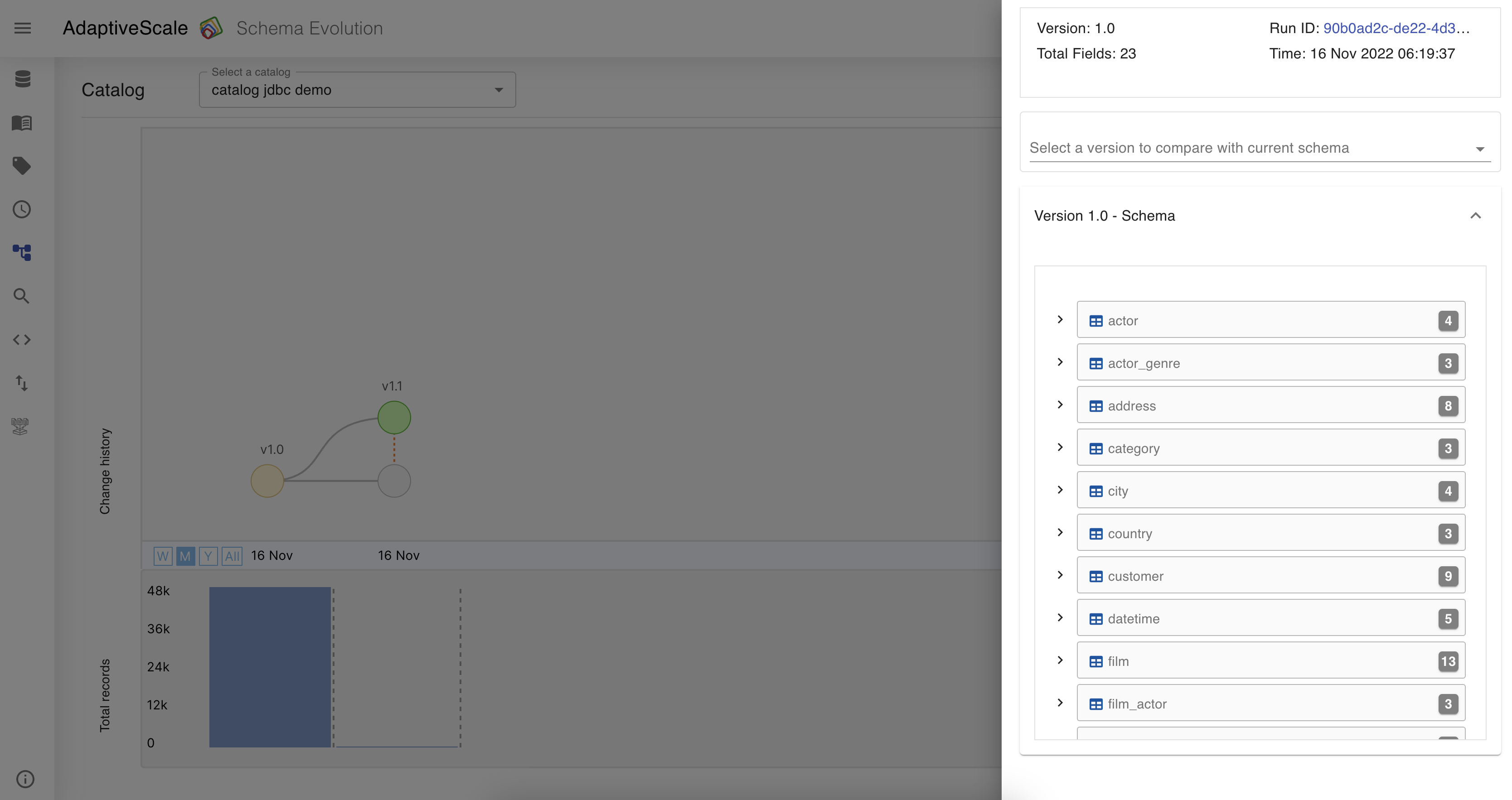
Task: Open the clock scheduler sidebar icon
Action: click(x=22, y=209)
